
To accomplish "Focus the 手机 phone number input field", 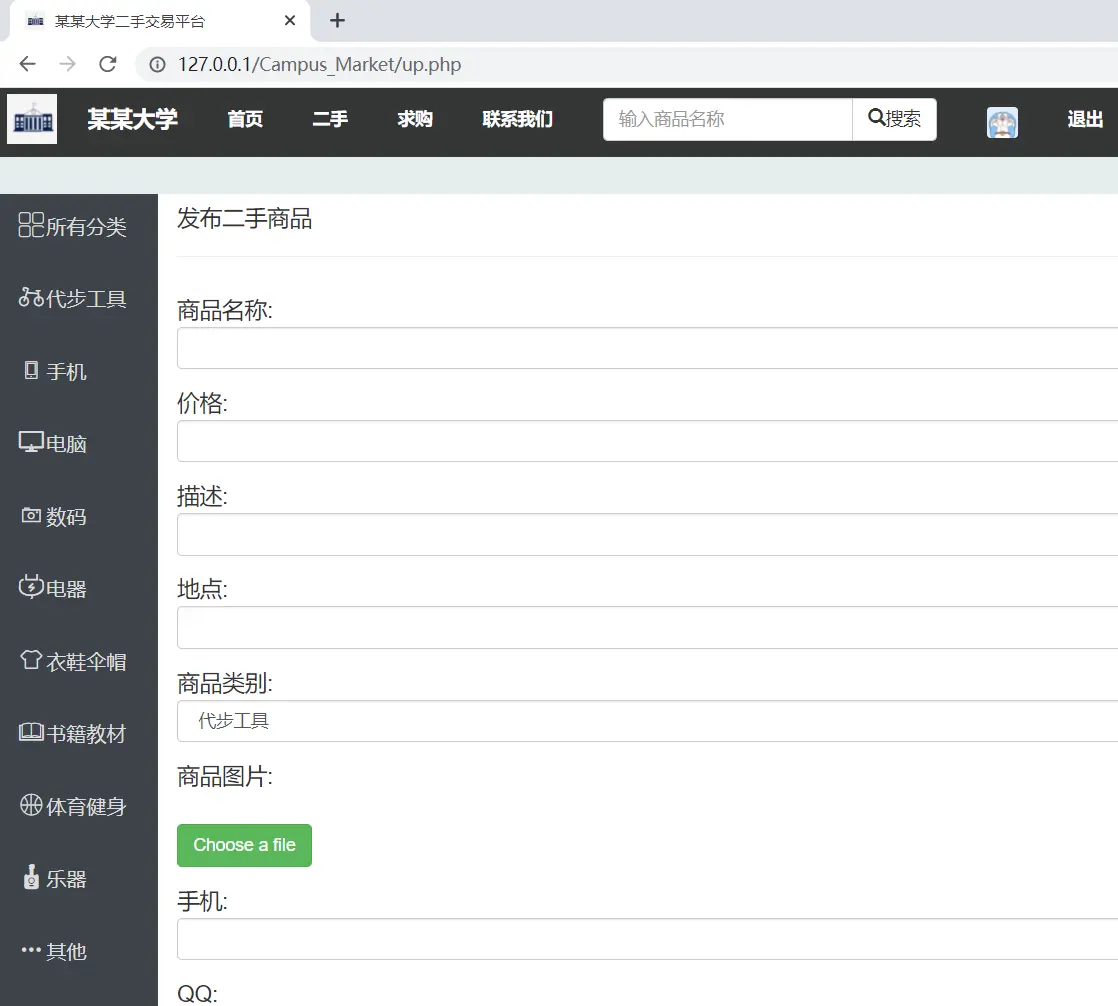I will 647,939.
